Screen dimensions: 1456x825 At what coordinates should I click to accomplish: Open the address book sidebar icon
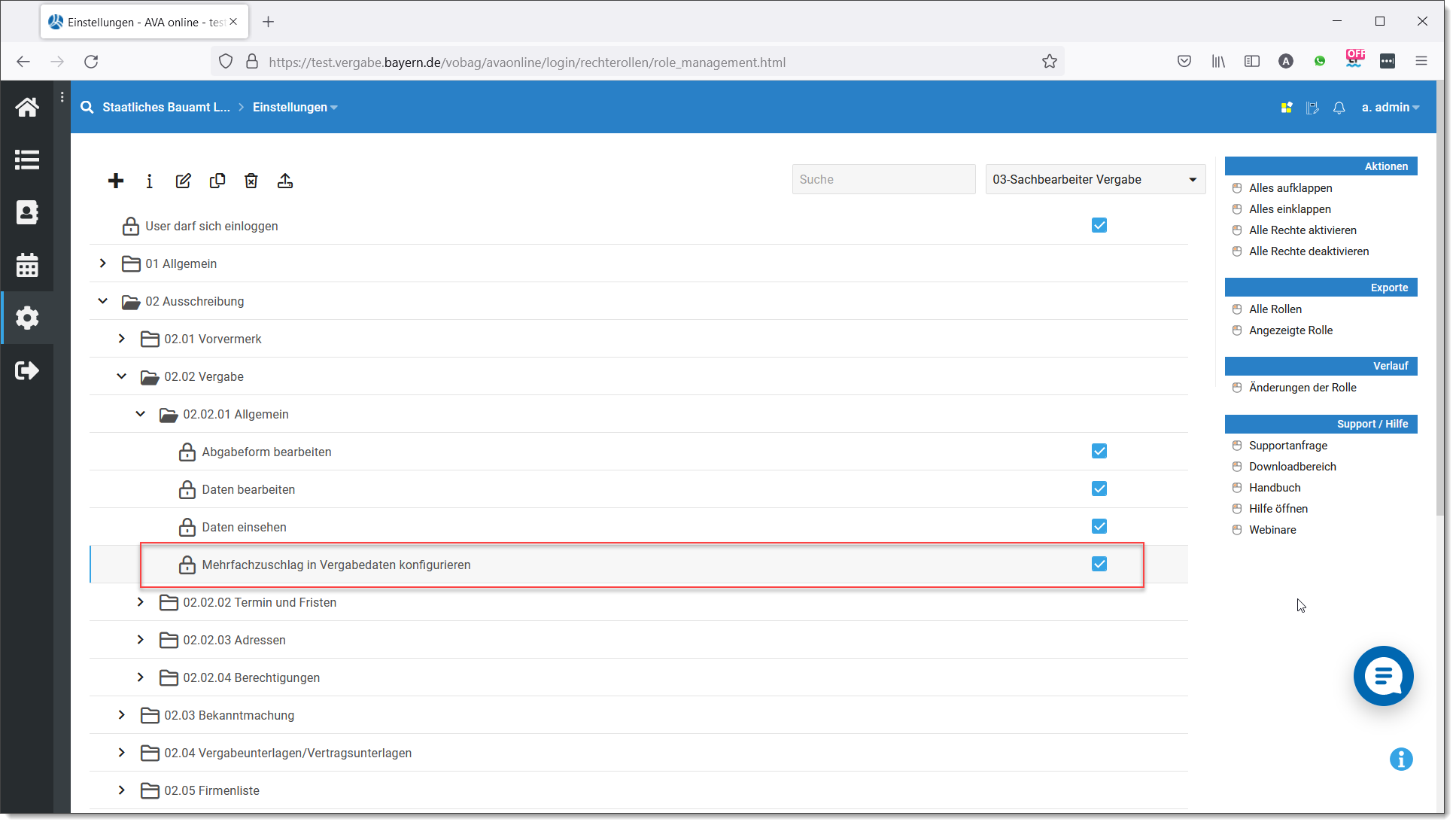[x=27, y=212]
